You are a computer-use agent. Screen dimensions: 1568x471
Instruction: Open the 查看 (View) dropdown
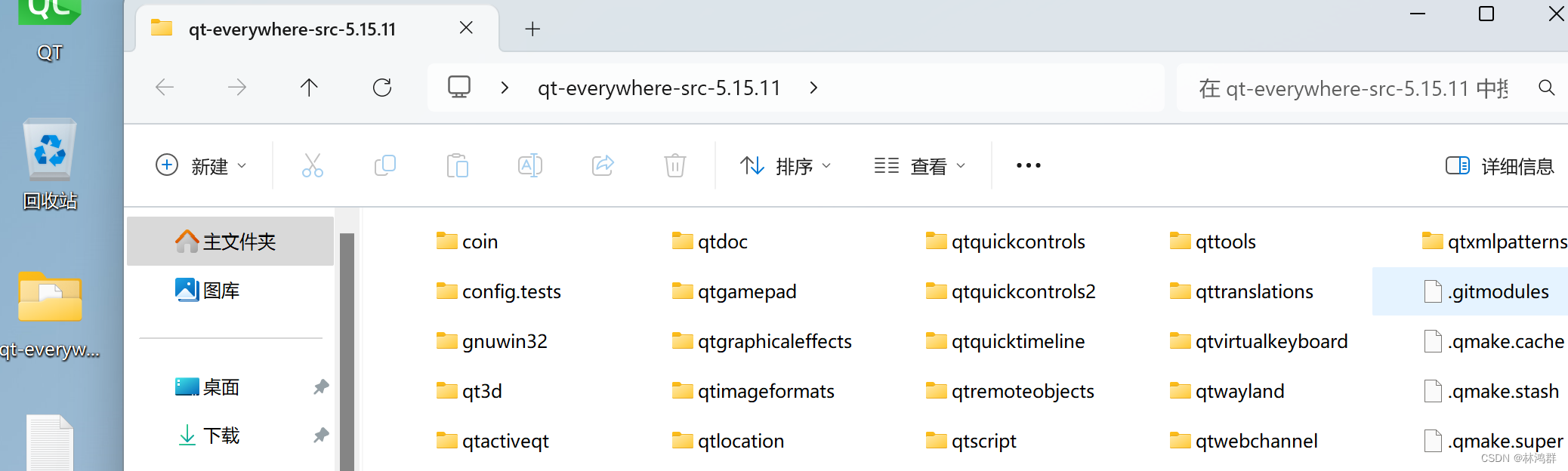(920, 165)
